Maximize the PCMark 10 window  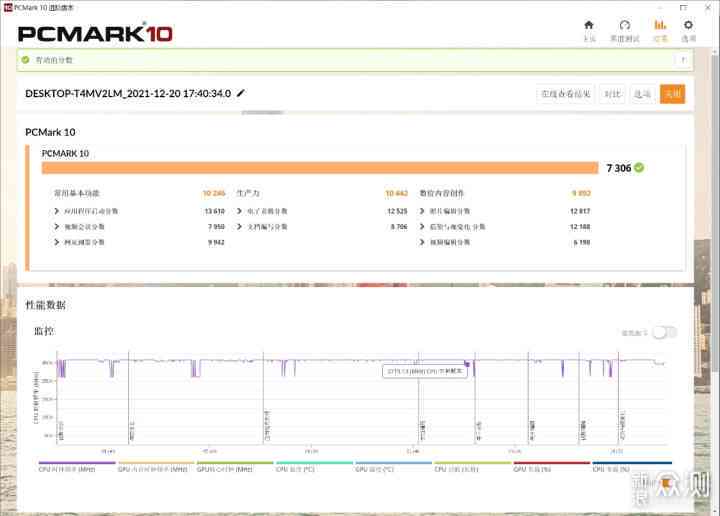[x=684, y=7]
